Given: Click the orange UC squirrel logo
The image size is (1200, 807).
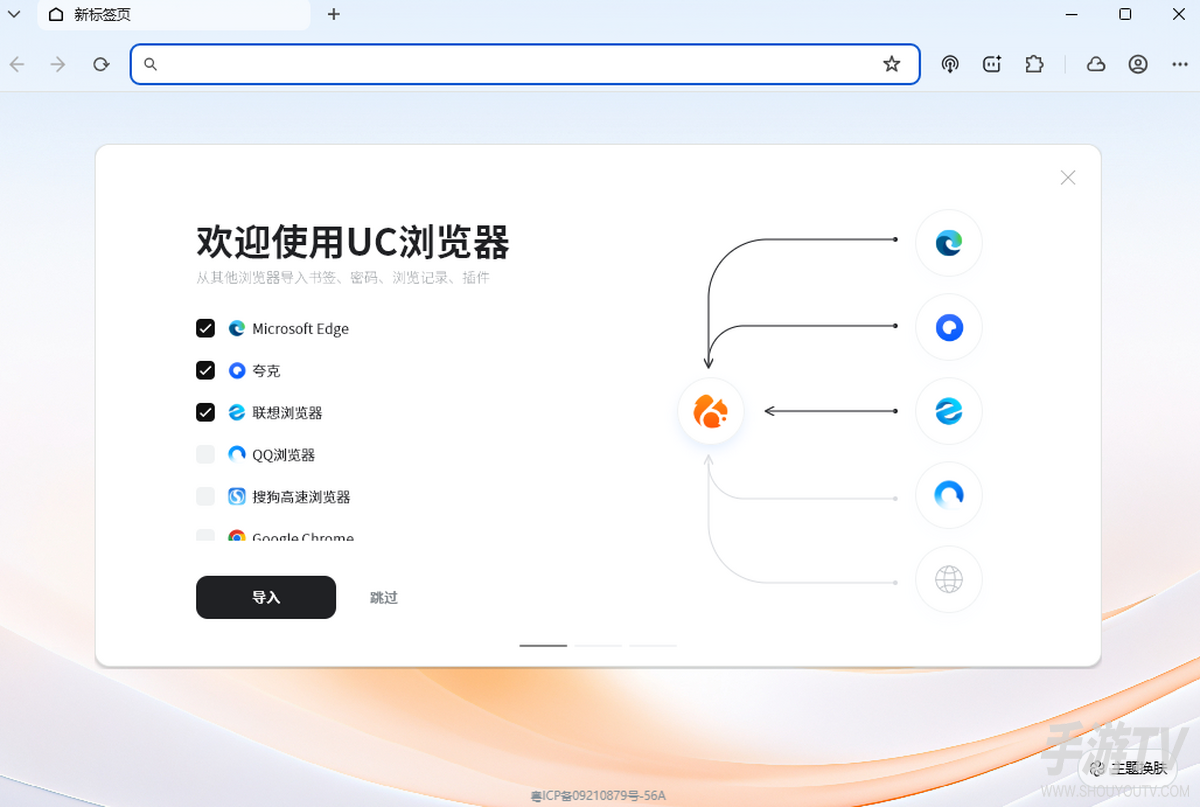Looking at the screenshot, I should click(x=711, y=411).
